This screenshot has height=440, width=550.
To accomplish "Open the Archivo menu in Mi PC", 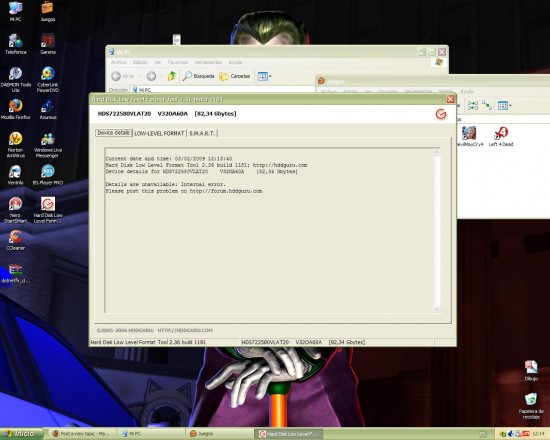I will pos(119,62).
